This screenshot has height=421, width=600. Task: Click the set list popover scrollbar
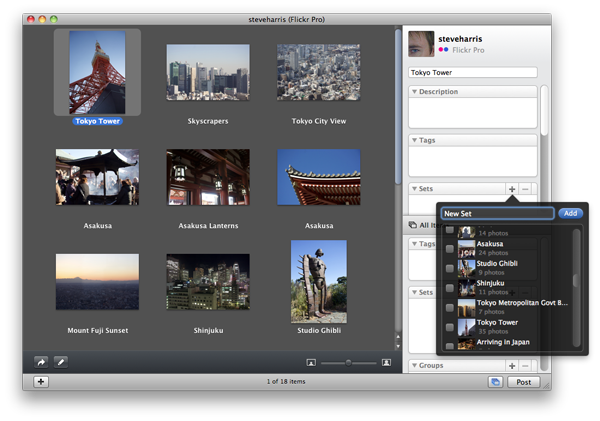(576, 280)
